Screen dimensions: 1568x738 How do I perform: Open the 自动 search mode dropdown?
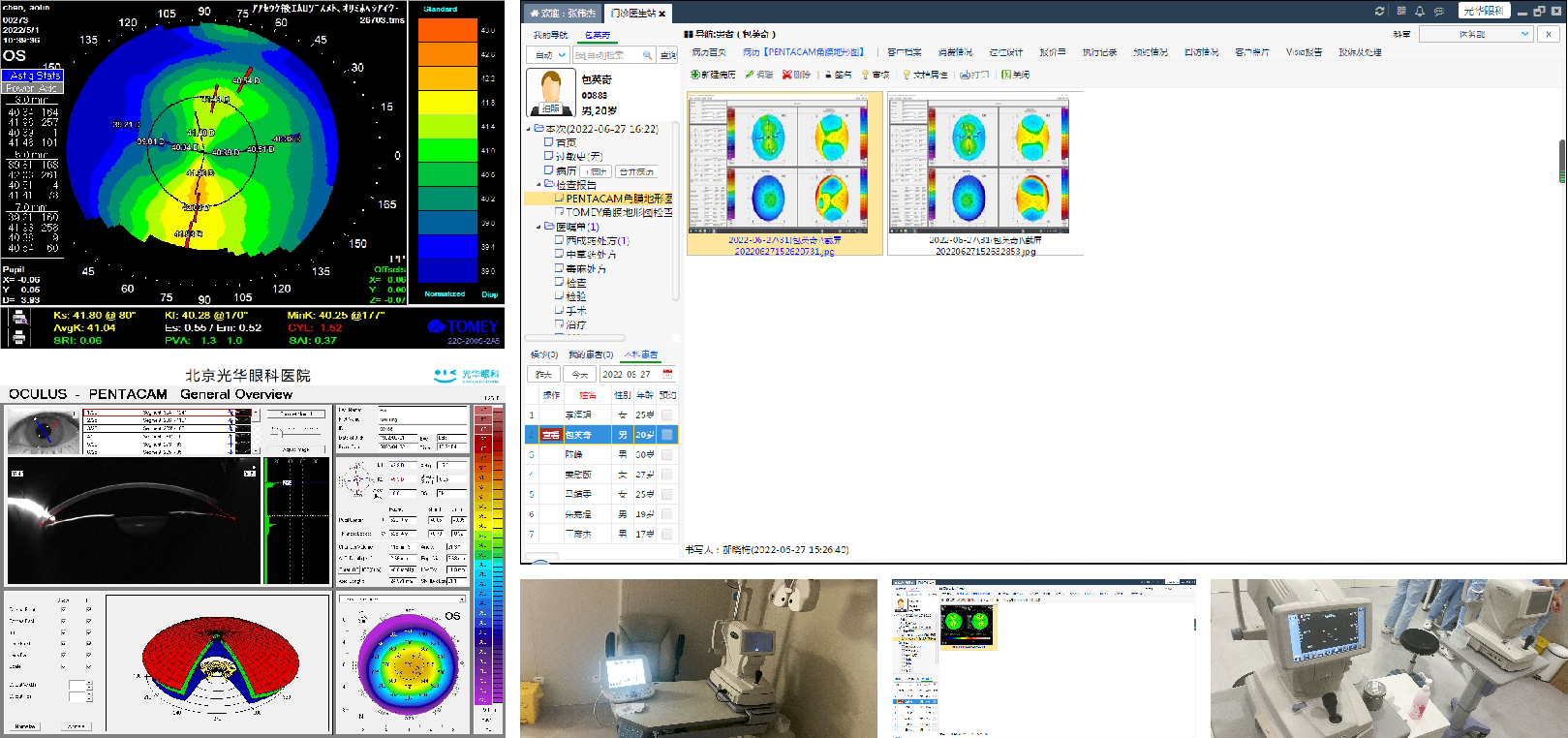click(x=548, y=55)
